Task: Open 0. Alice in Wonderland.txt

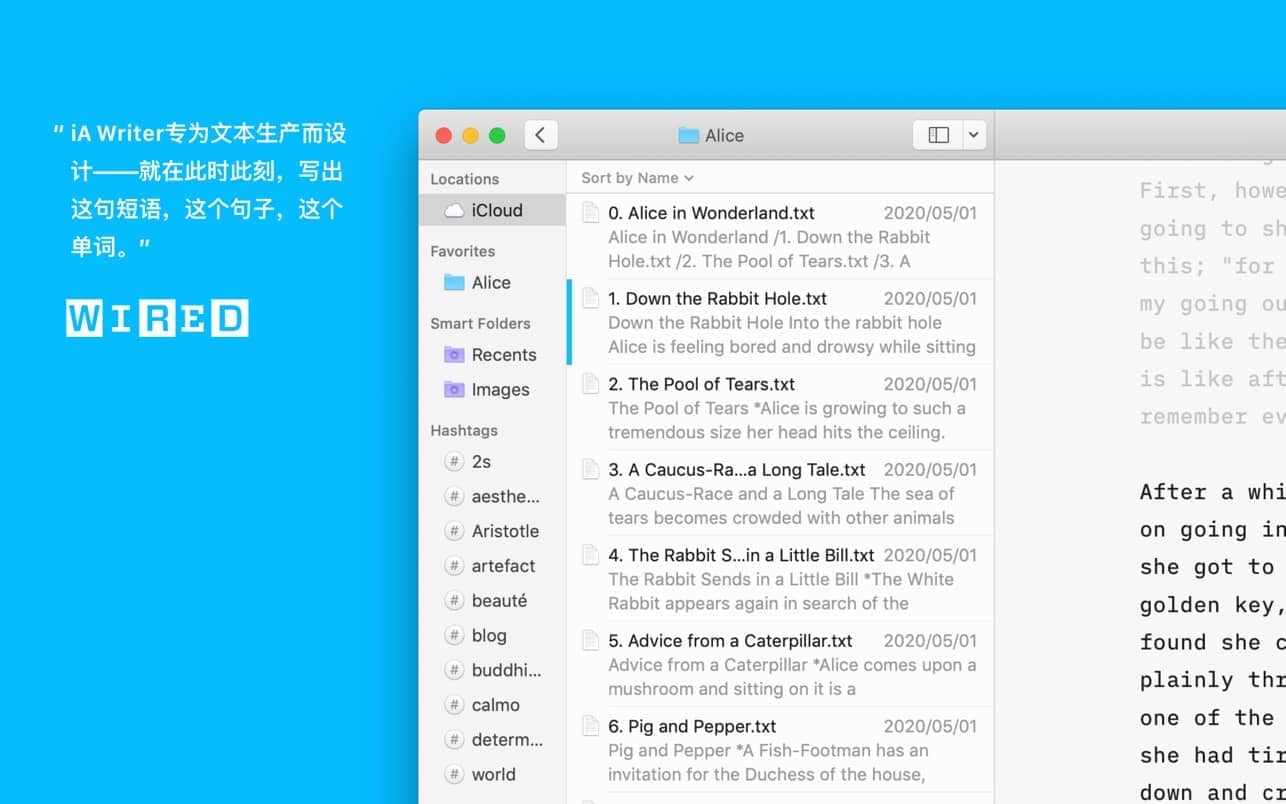Action: click(x=780, y=236)
